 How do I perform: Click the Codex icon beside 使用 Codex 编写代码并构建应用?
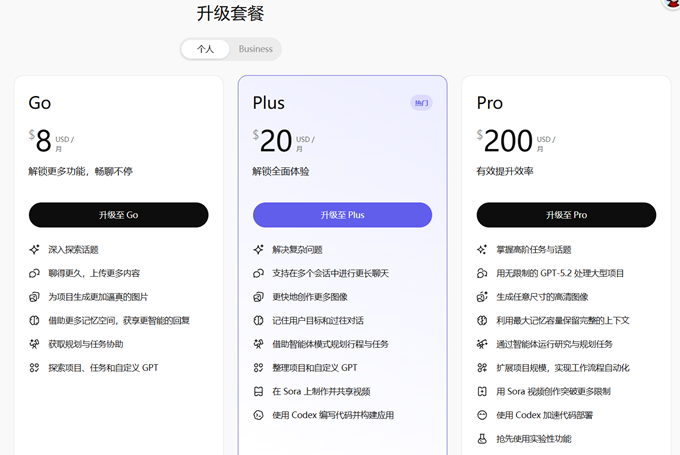pyautogui.click(x=259, y=415)
